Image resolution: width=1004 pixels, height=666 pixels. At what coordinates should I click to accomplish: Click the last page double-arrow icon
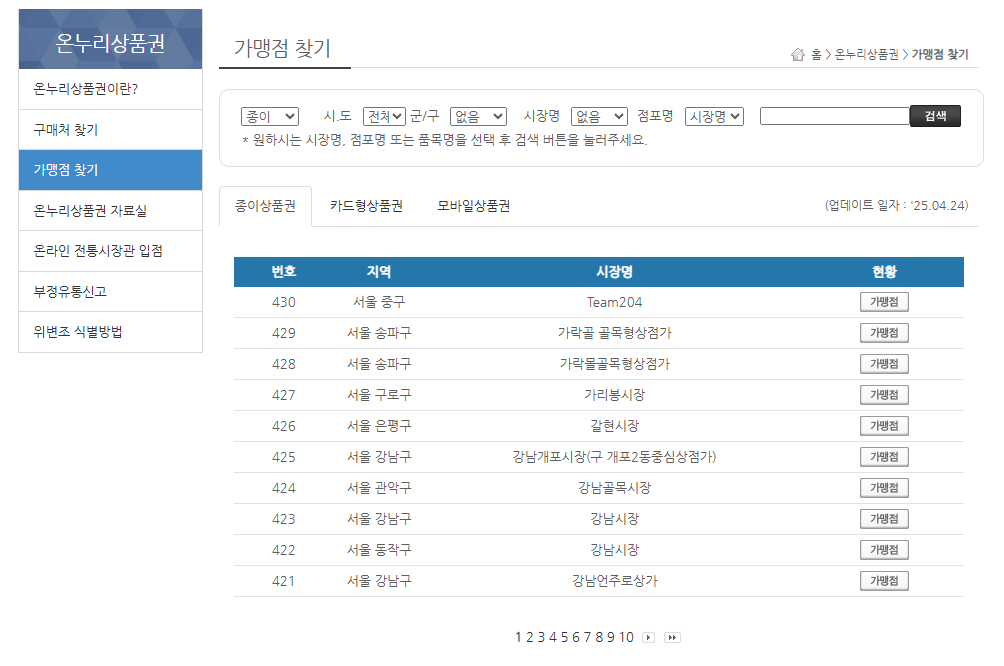click(x=673, y=637)
